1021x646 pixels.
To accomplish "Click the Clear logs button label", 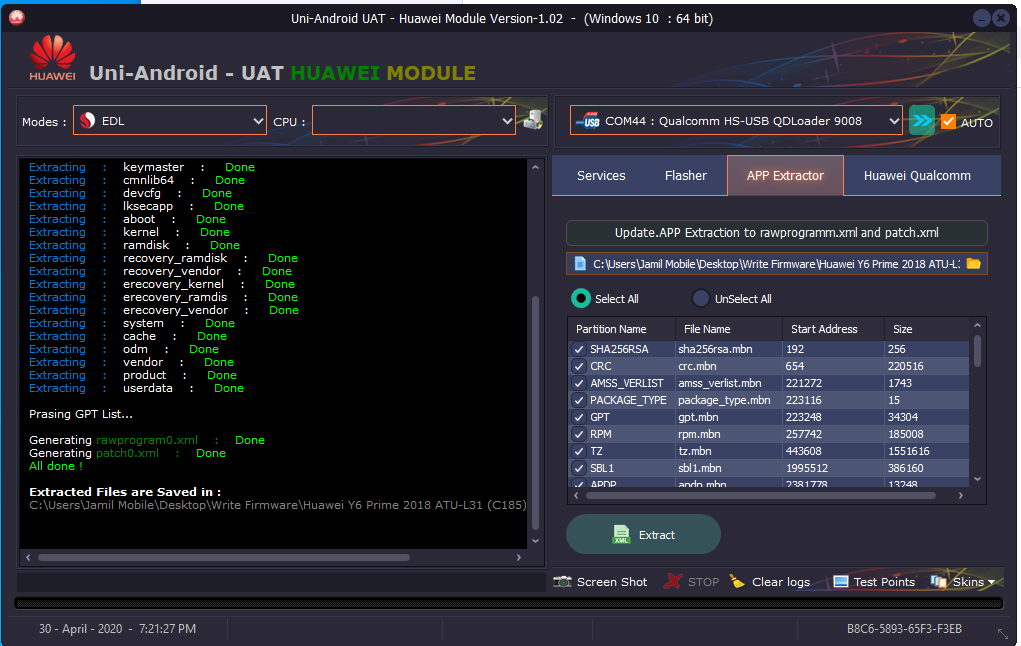I will [x=781, y=582].
